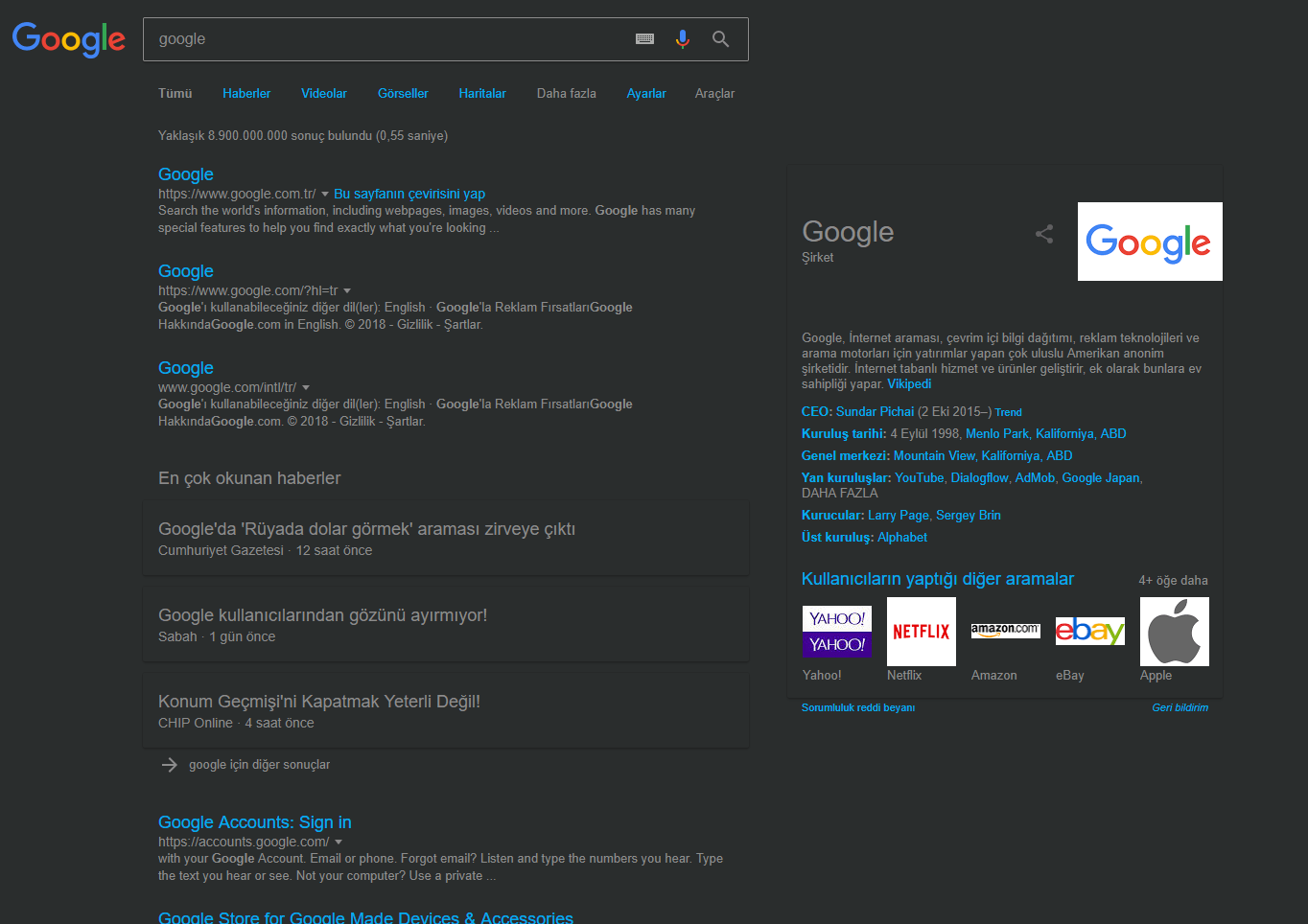Click Dialogflow subsidiary link

(x=980, y=478)
